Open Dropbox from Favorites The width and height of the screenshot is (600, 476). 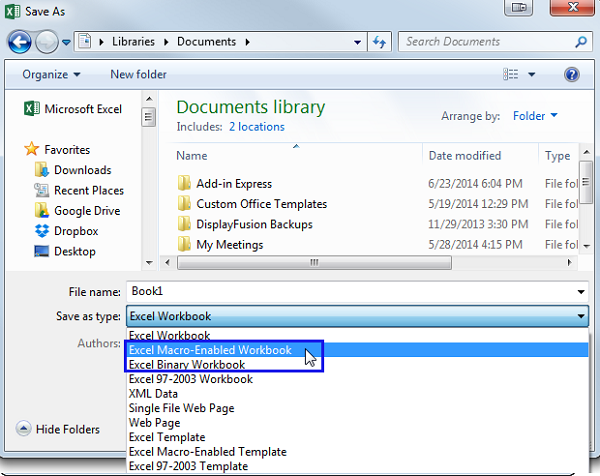tap(75, 231)
